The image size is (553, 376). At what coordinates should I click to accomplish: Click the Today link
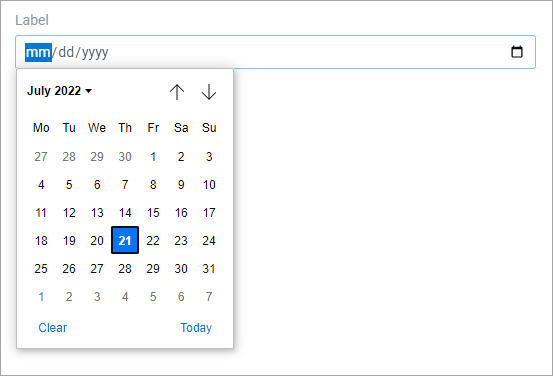click(196, 328)
